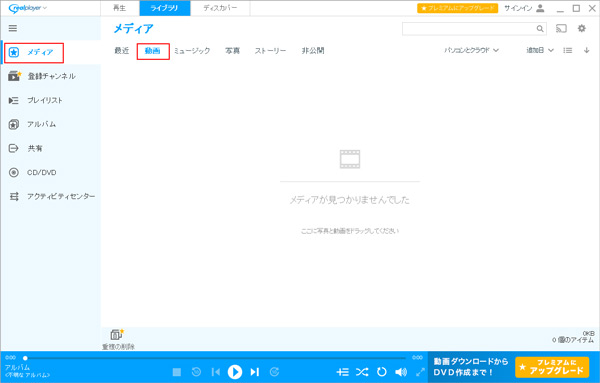Click the next track button
600x383 pixels.
[x=255, y=372]
